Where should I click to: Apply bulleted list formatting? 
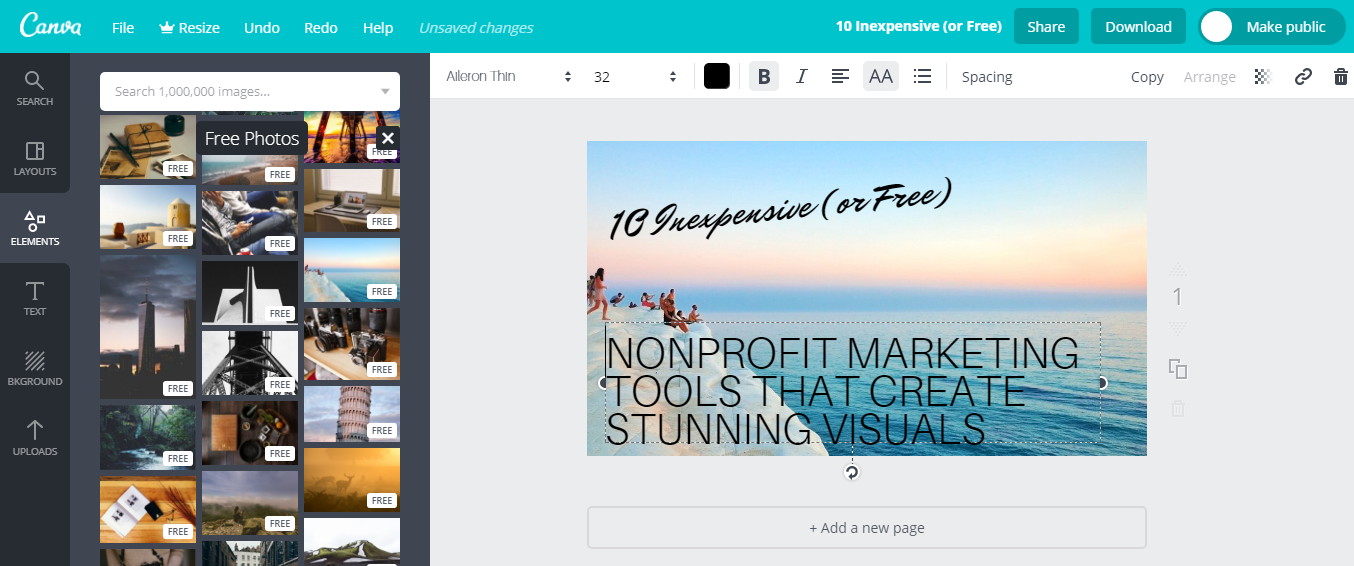[922, 76]
